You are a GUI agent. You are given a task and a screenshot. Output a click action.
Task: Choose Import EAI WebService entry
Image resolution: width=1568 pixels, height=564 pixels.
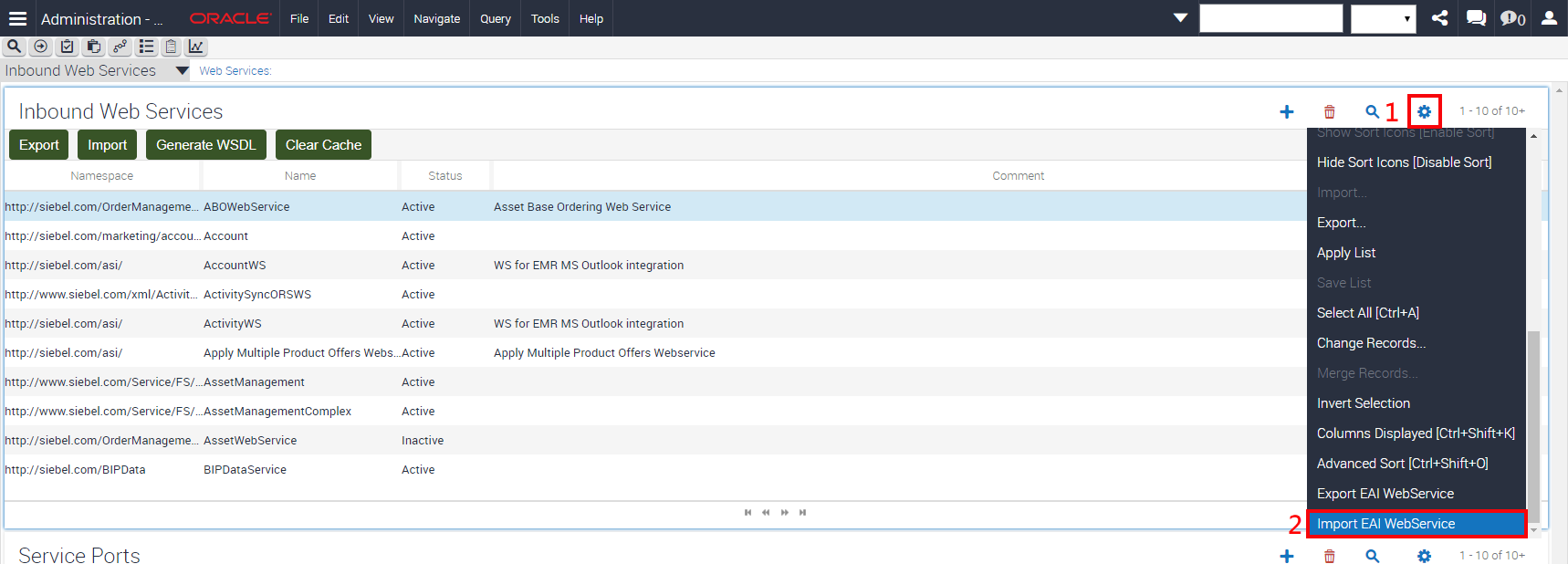tap(1416, 524)
